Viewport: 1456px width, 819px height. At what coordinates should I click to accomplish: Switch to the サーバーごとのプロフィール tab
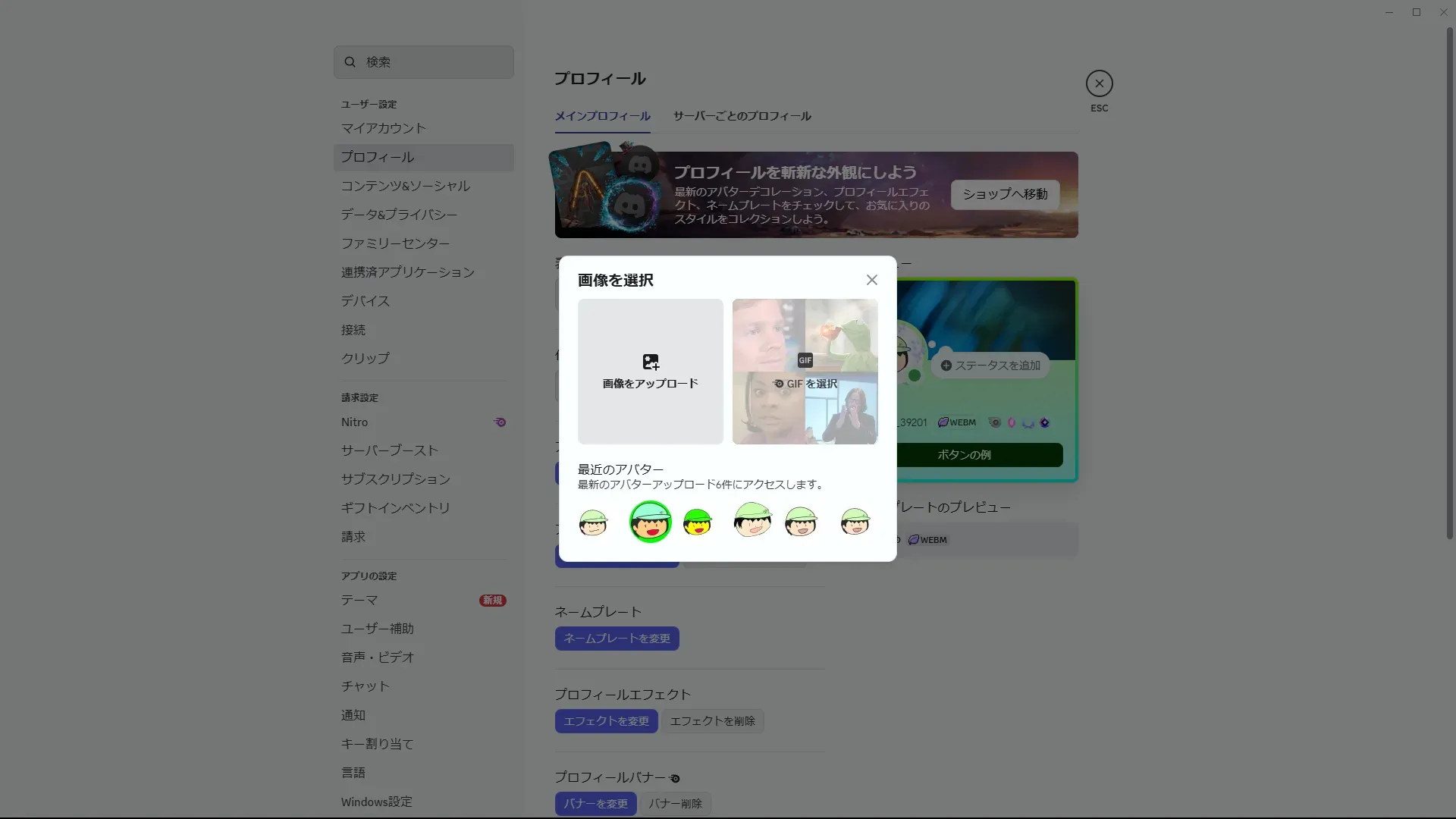tap(742, 116)
